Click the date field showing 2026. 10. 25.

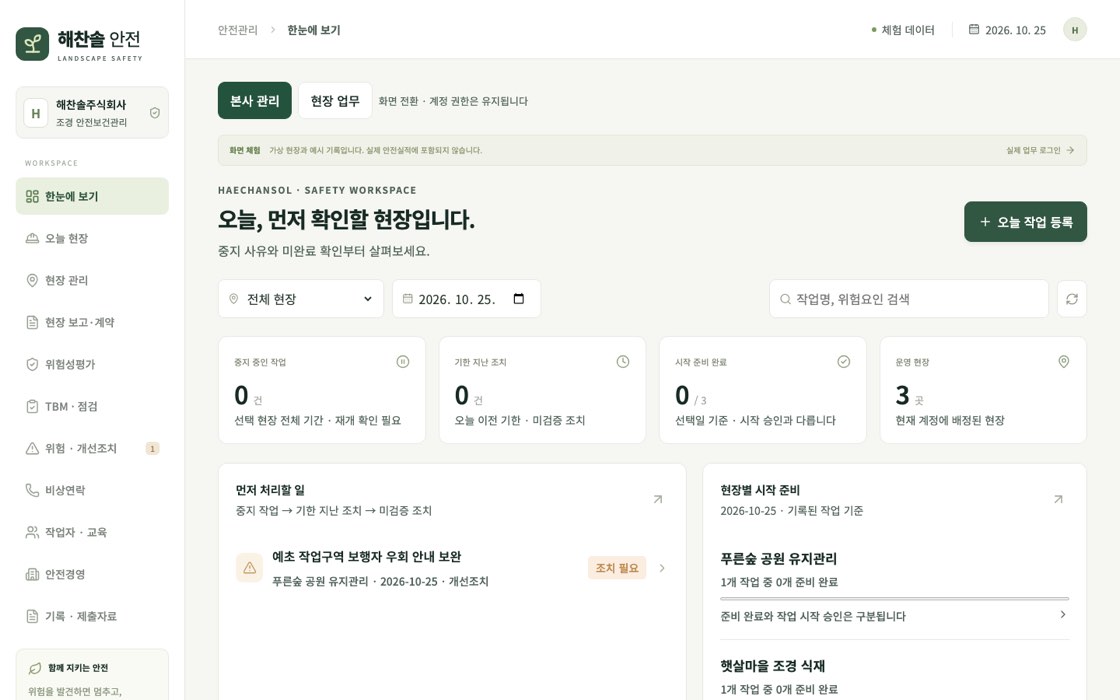pos(466,299)
